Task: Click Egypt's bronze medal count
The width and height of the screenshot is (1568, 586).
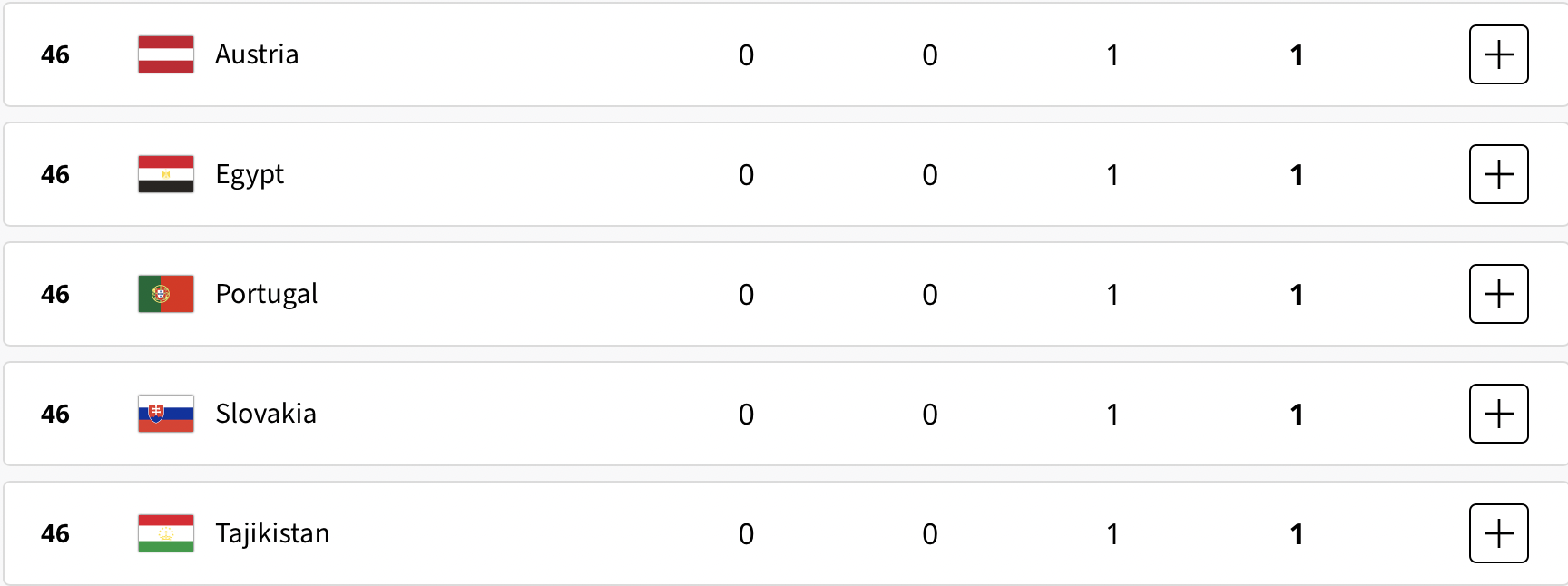Action: tap(1112, 175)
